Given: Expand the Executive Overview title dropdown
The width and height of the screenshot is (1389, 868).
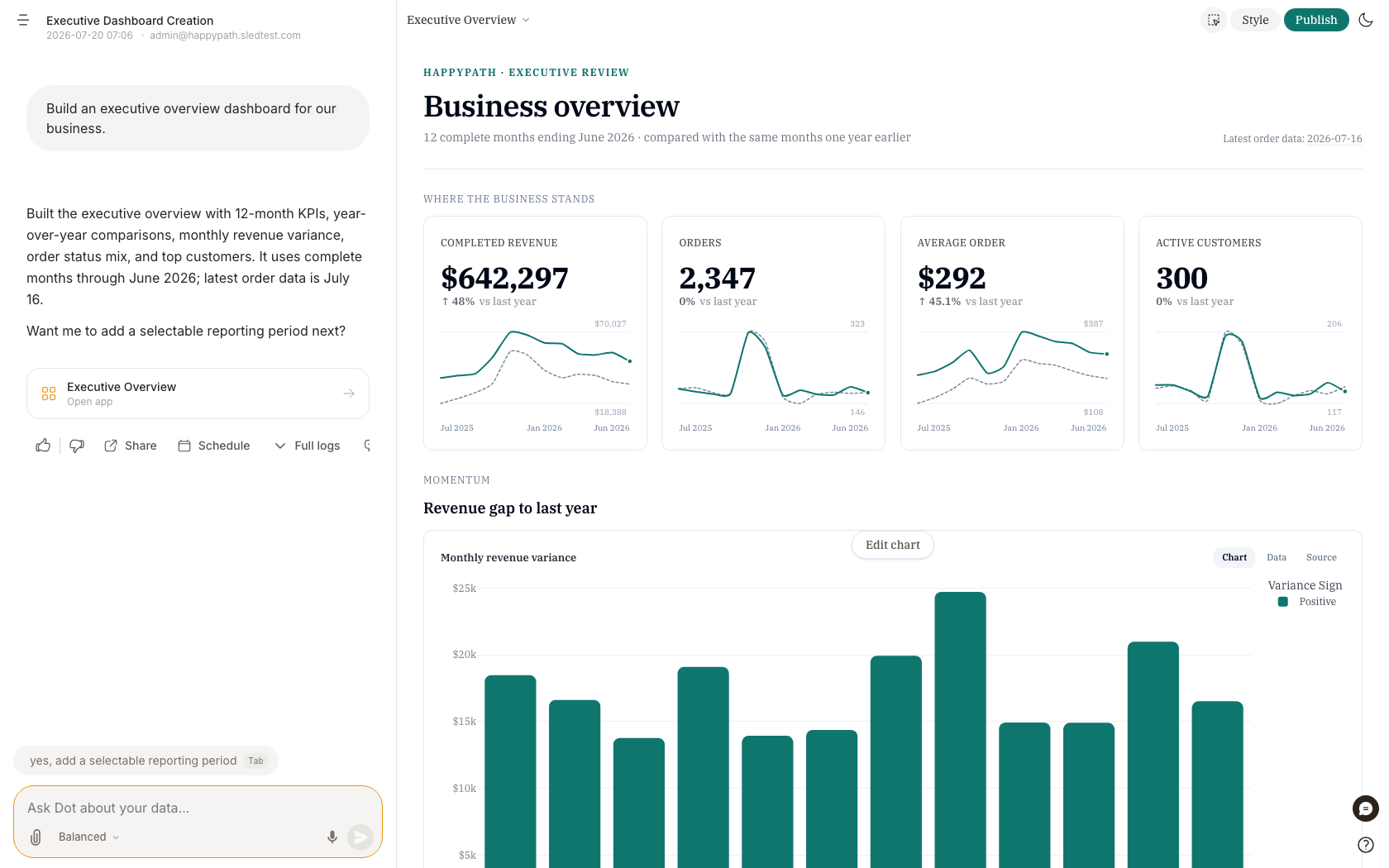Looking at the screenshot, I should tap(468, 20).
